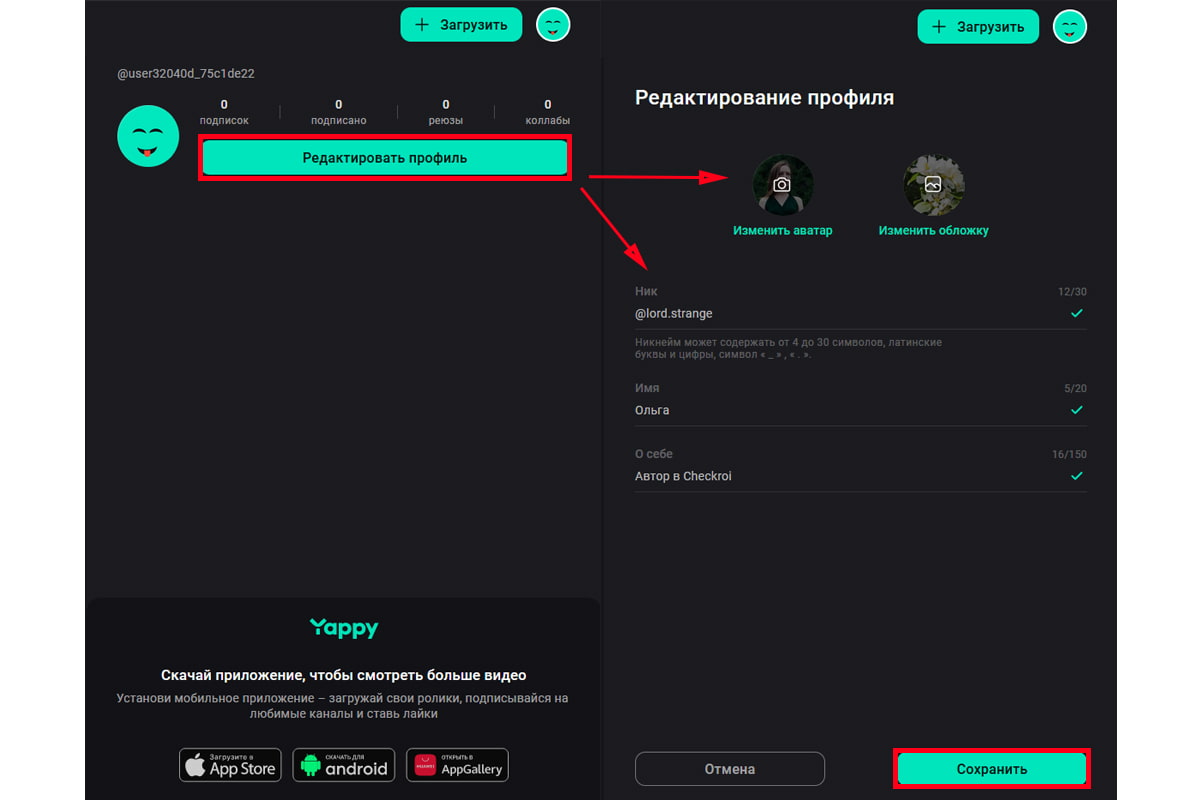Click the Изменить обложку link
This screenshot has height=800, width=1200.
933,230
